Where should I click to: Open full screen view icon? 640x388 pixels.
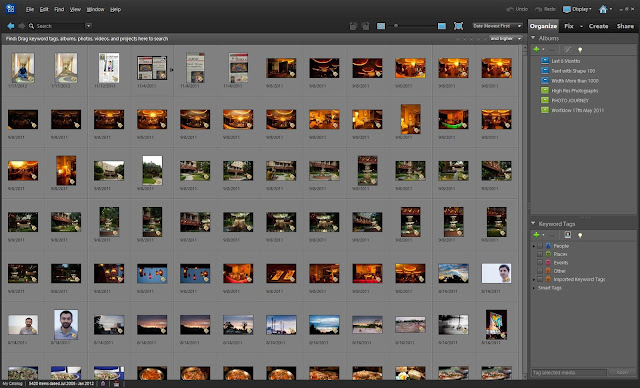tap(458, 26)
